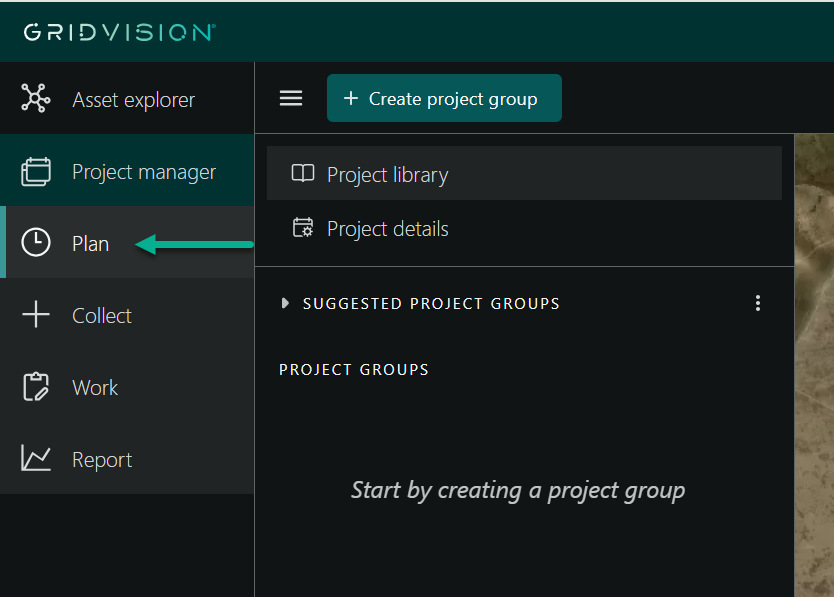The image size is (834, 597).
Task: Select the Plan label in sidebar
Action: (90, 244)
